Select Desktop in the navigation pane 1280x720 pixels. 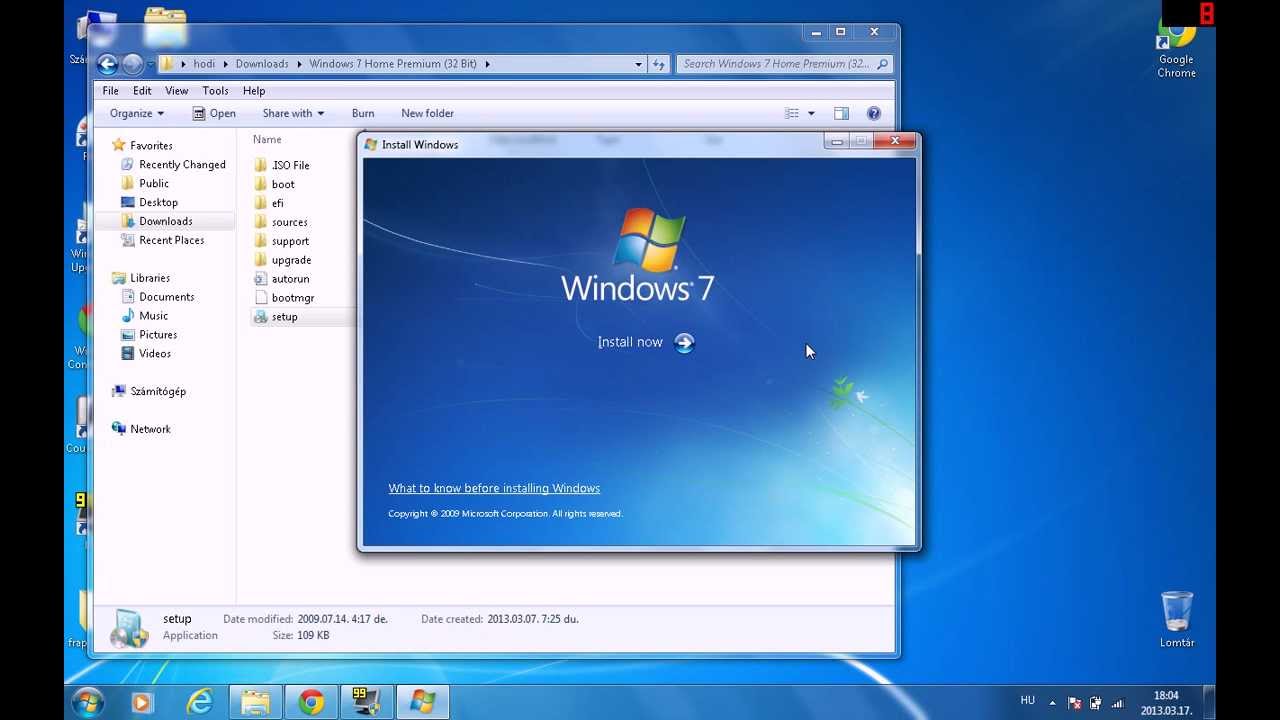click(x=158, y=203)
